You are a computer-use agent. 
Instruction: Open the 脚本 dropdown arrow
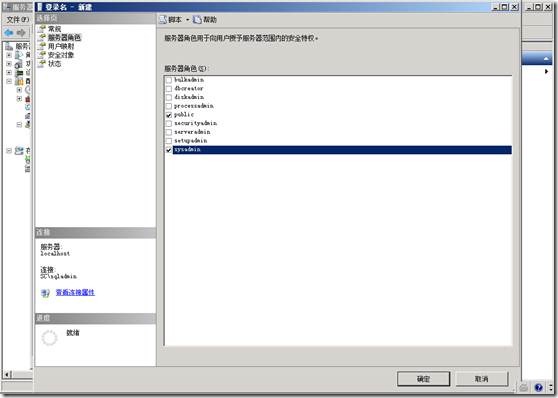pos(188,20)
